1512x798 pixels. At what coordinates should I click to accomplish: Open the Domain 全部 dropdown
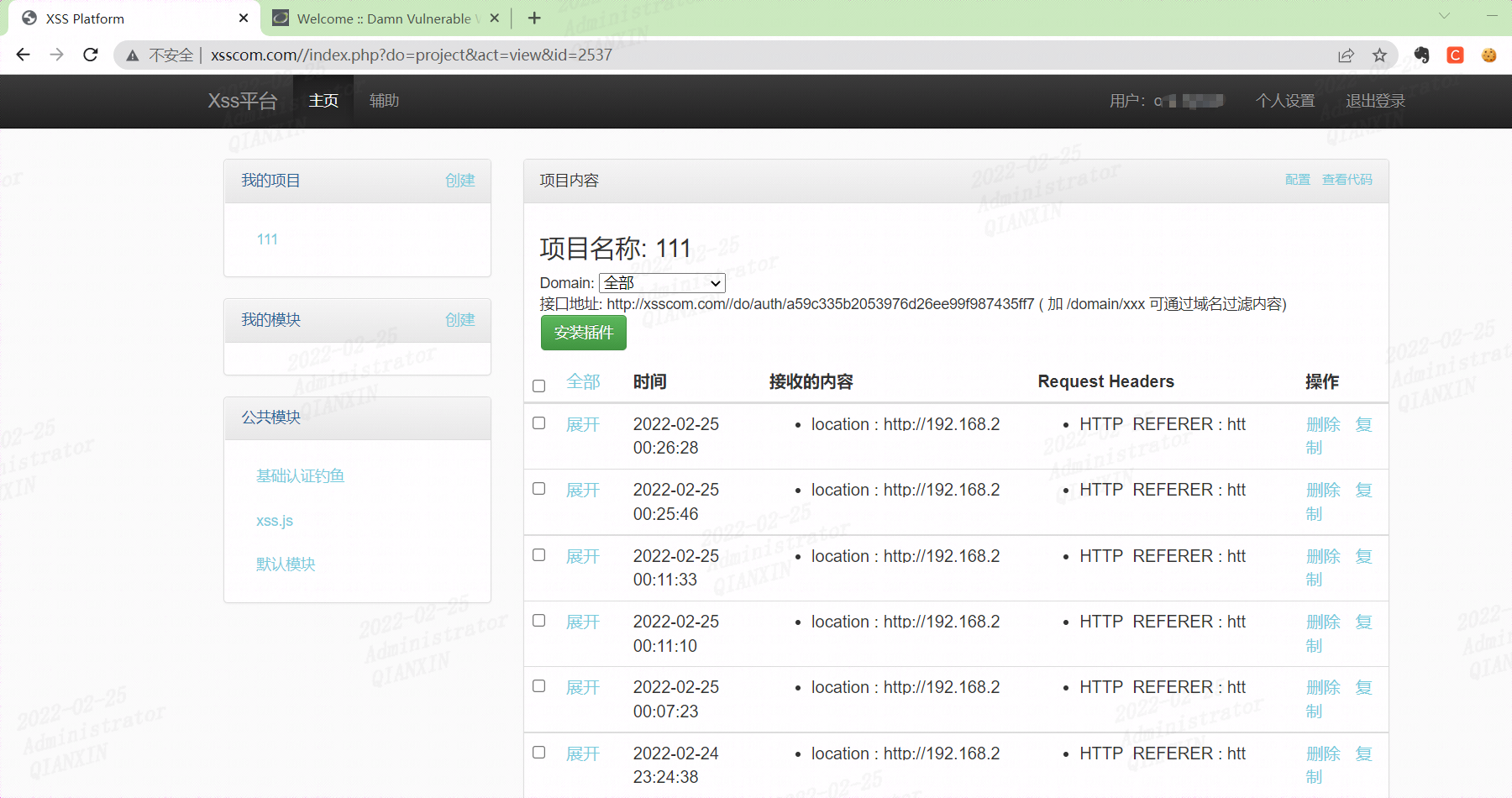pyautogui.click(x=660, y=283)
